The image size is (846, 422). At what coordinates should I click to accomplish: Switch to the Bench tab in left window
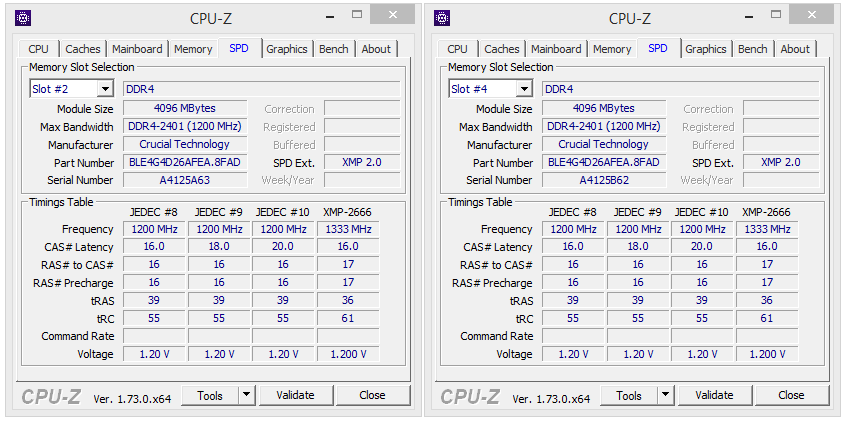click(x=333, y=49)
